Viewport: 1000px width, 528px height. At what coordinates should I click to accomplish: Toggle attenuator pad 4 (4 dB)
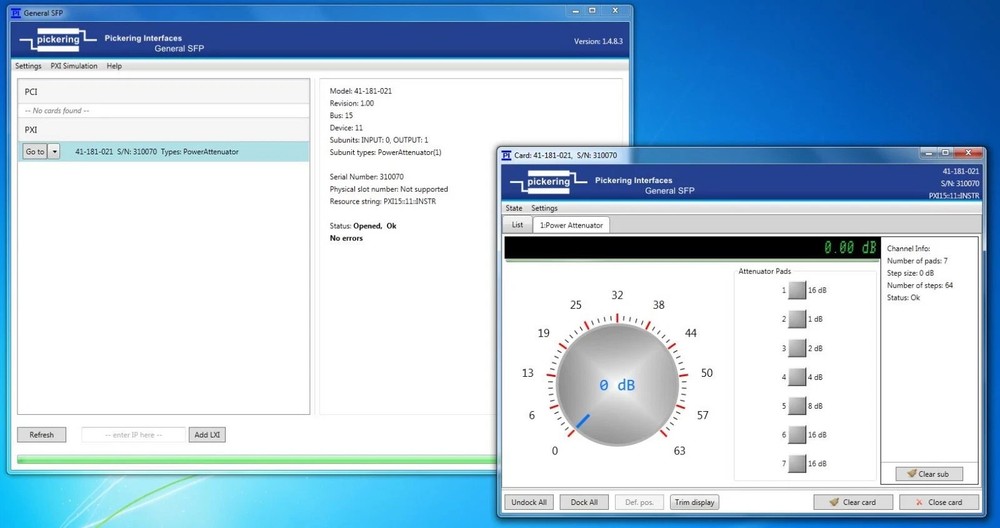[x=797, y=377]
